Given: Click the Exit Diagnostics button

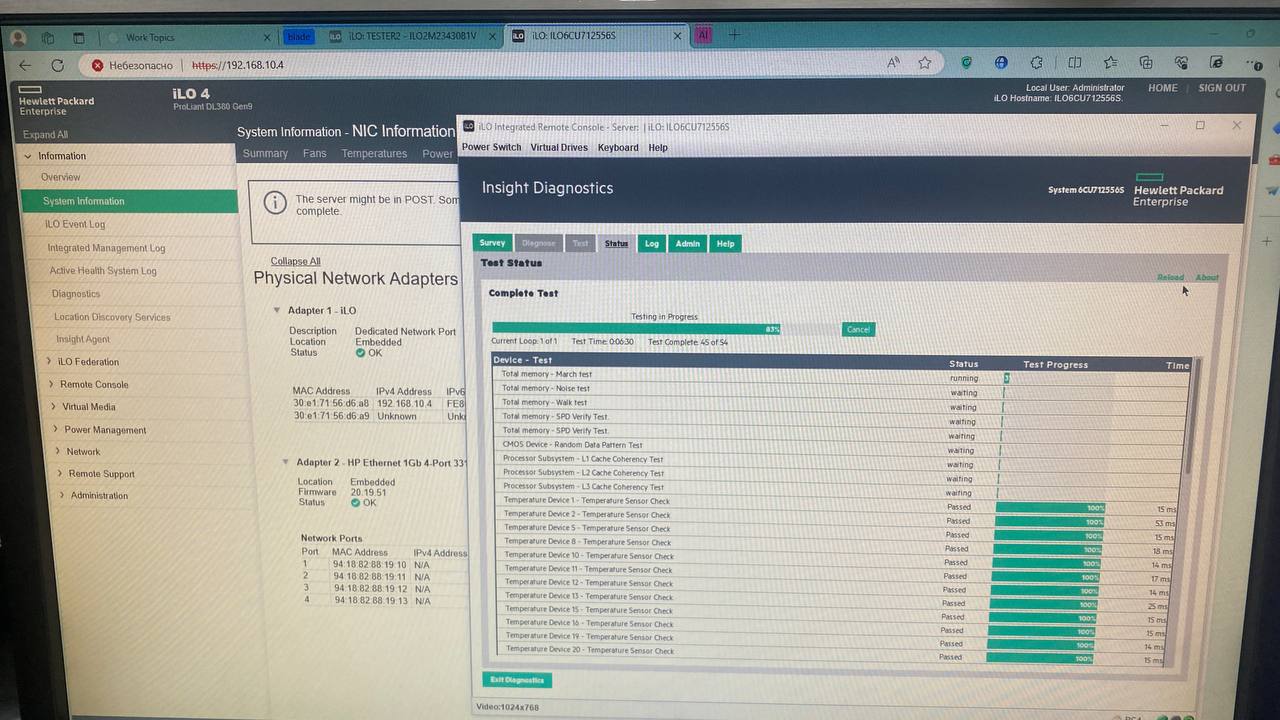Looking at the screenshot, I should coord(517,680).
